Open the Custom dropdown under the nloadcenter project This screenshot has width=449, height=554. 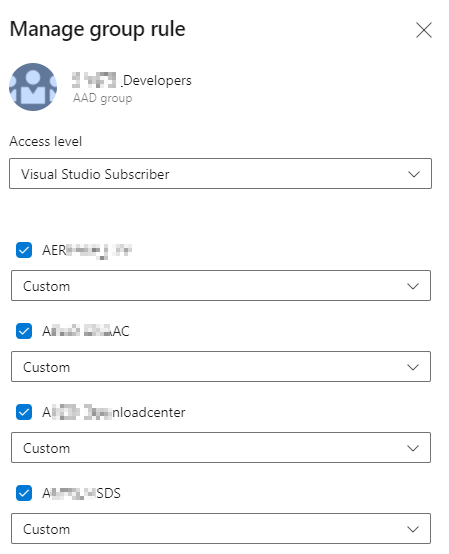[x=221, y=447]
